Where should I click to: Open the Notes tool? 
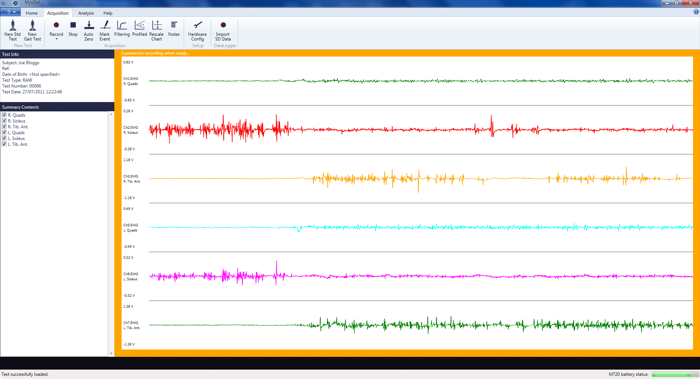click(x=174, y=28)
